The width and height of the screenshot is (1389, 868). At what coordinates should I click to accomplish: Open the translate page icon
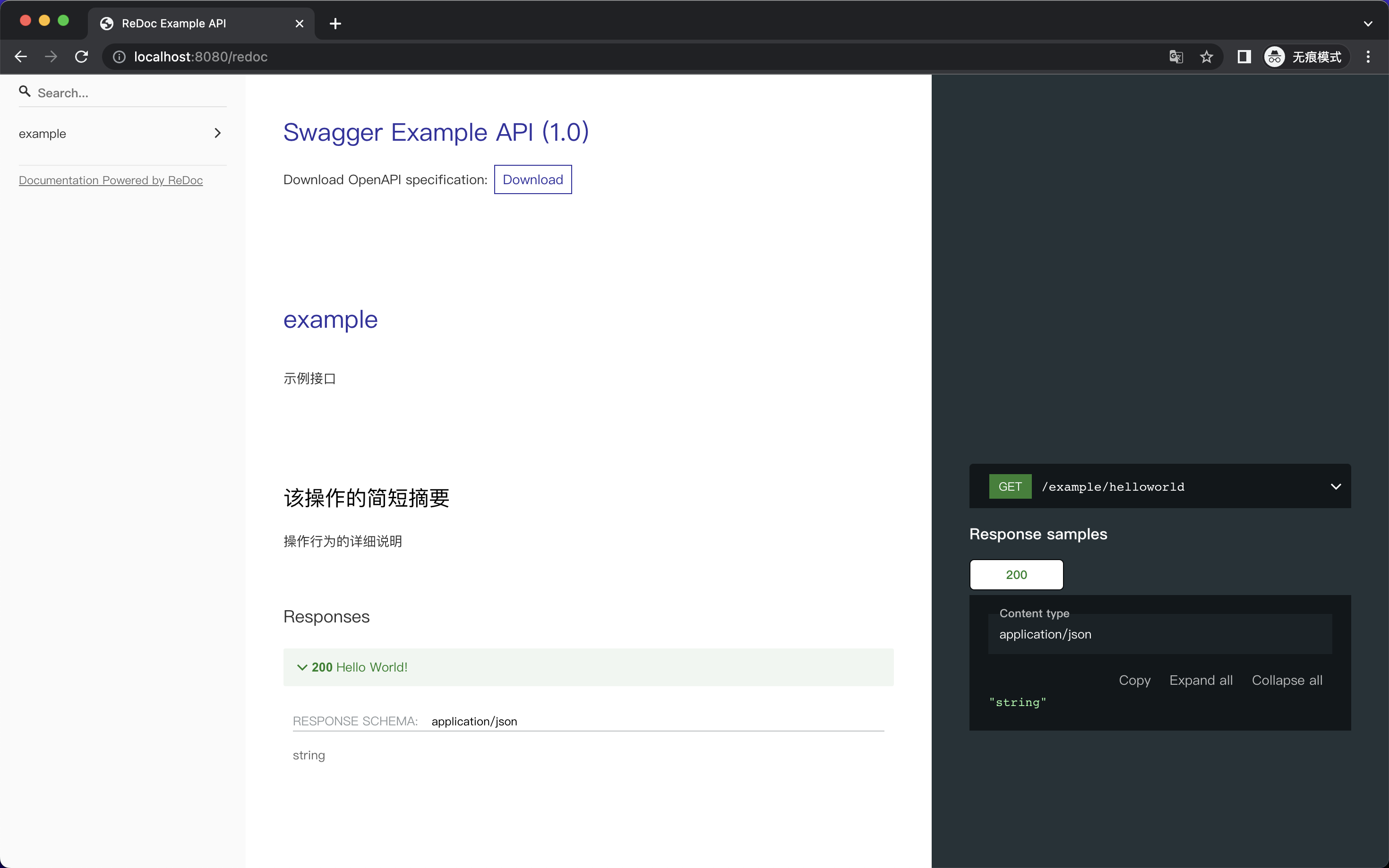1175,57
